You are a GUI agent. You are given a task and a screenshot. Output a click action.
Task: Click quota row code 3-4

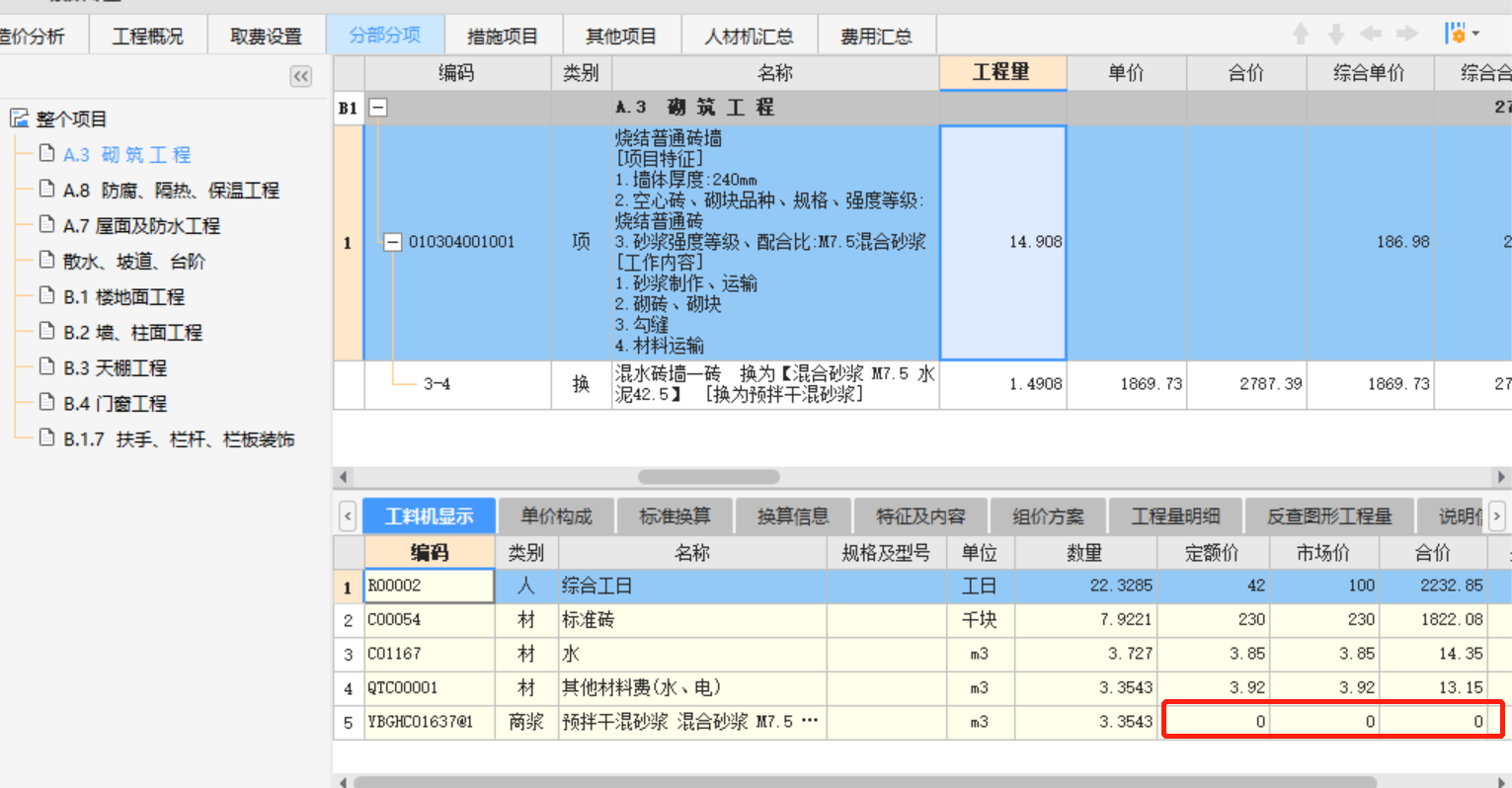click(x=437, y=384)
